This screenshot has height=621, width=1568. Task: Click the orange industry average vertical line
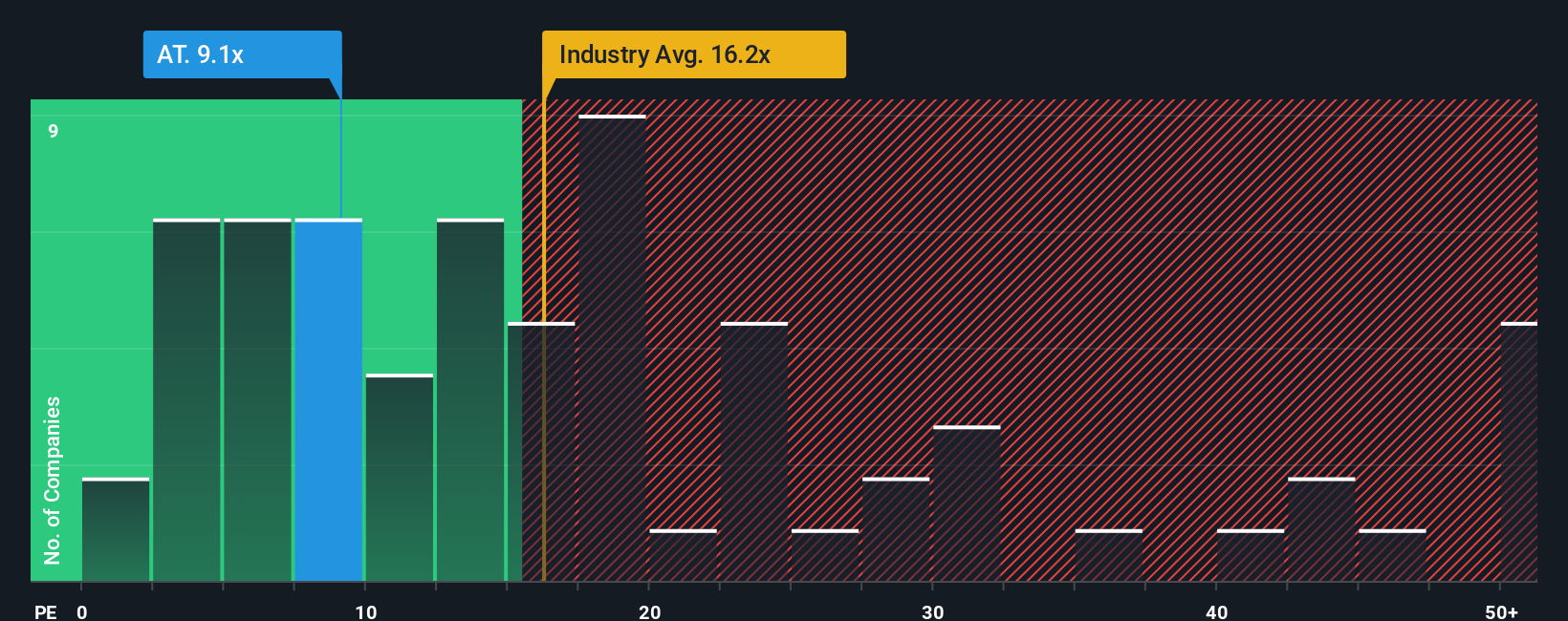(x=544, y=341)
